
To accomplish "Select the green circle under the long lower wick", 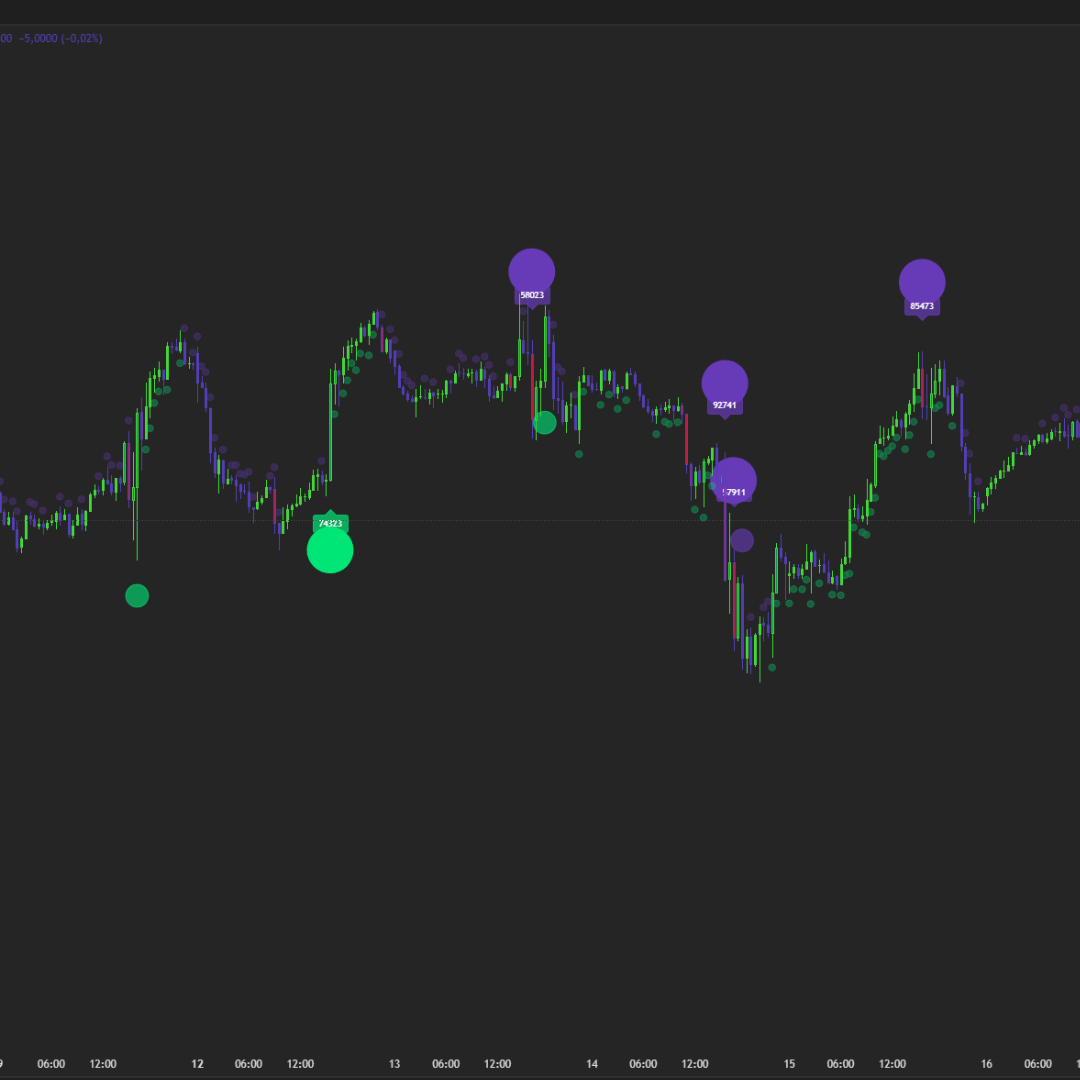I will pos(137,596).
